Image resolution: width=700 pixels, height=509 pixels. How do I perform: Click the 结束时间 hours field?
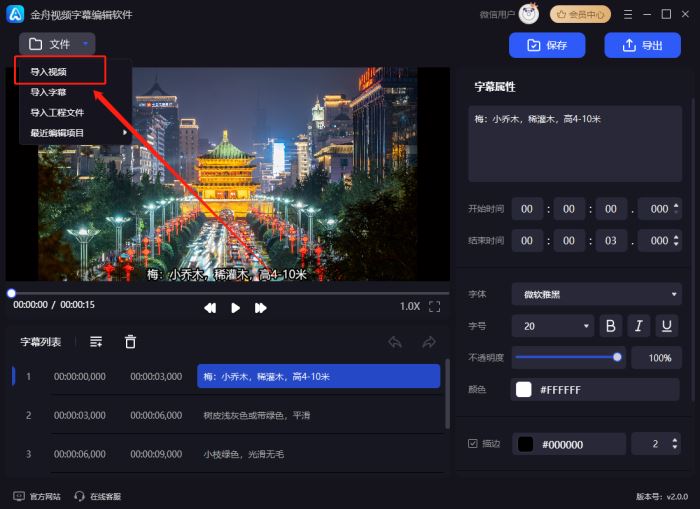click(x=527, y=241)
